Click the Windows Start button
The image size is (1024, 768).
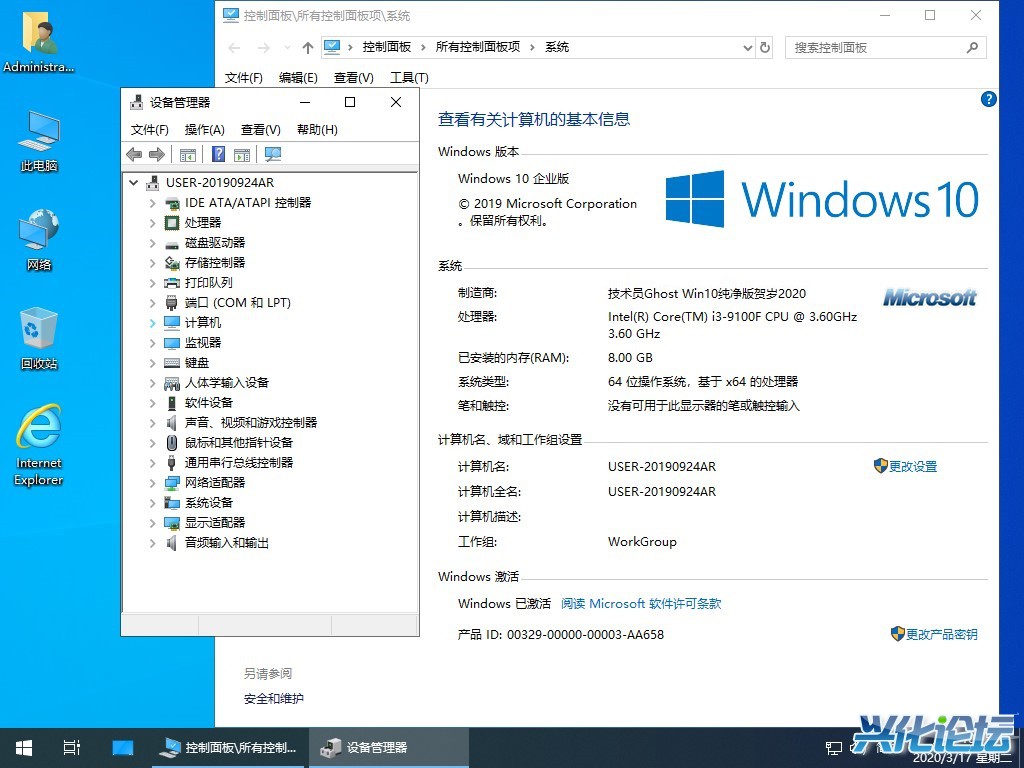tap(23, 748)
